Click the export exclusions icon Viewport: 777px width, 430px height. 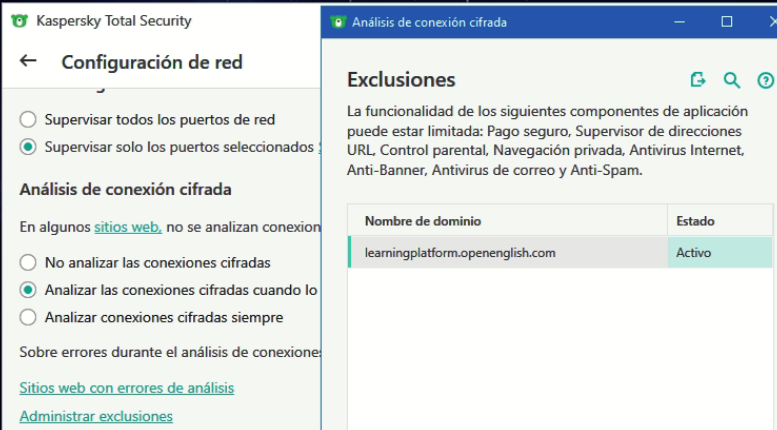(x=698, y=80)
